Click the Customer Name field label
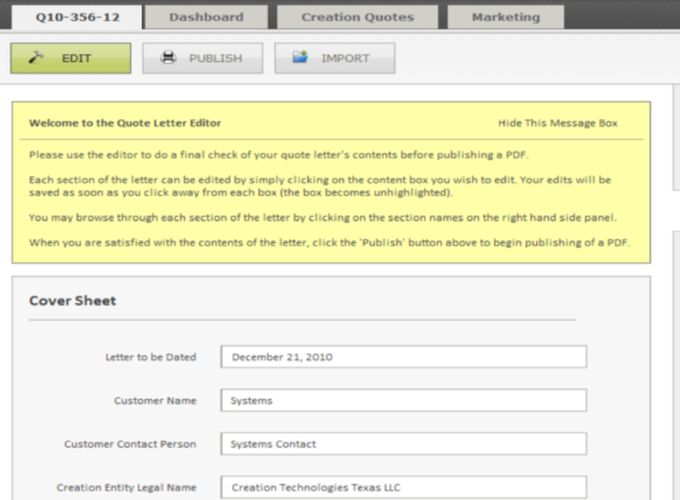The height and width of the screenshot is (500, 680). click(155, 401)
